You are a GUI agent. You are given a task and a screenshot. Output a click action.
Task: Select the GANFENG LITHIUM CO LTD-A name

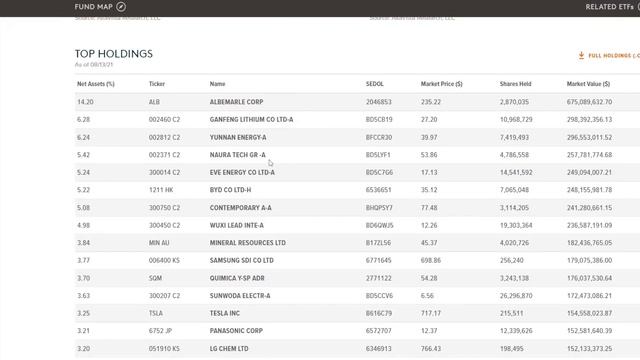tap(251, 120)
